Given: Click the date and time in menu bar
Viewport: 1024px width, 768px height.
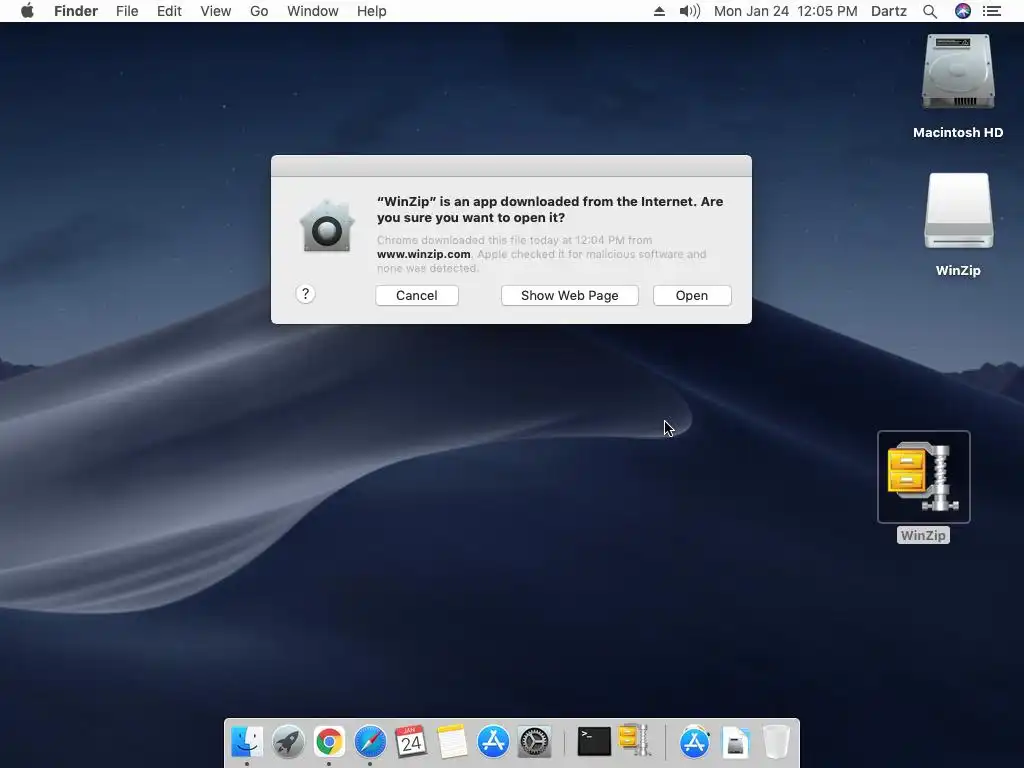Looking at the screenshot, I should 786,11.
